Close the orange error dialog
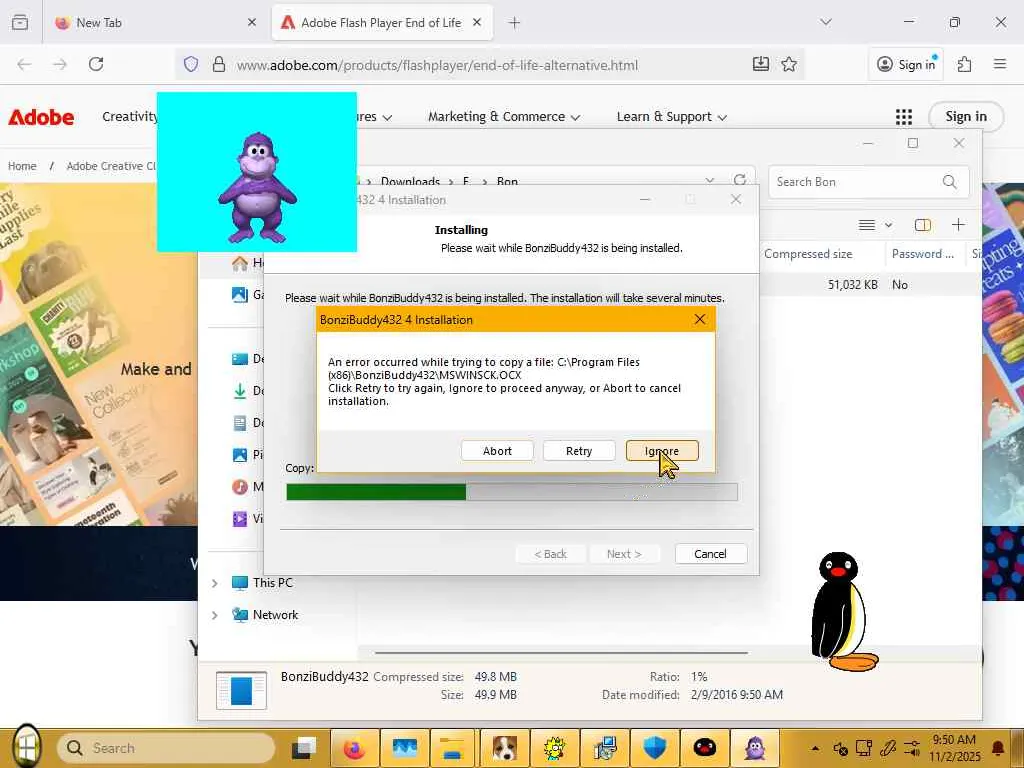 point(699,319)
